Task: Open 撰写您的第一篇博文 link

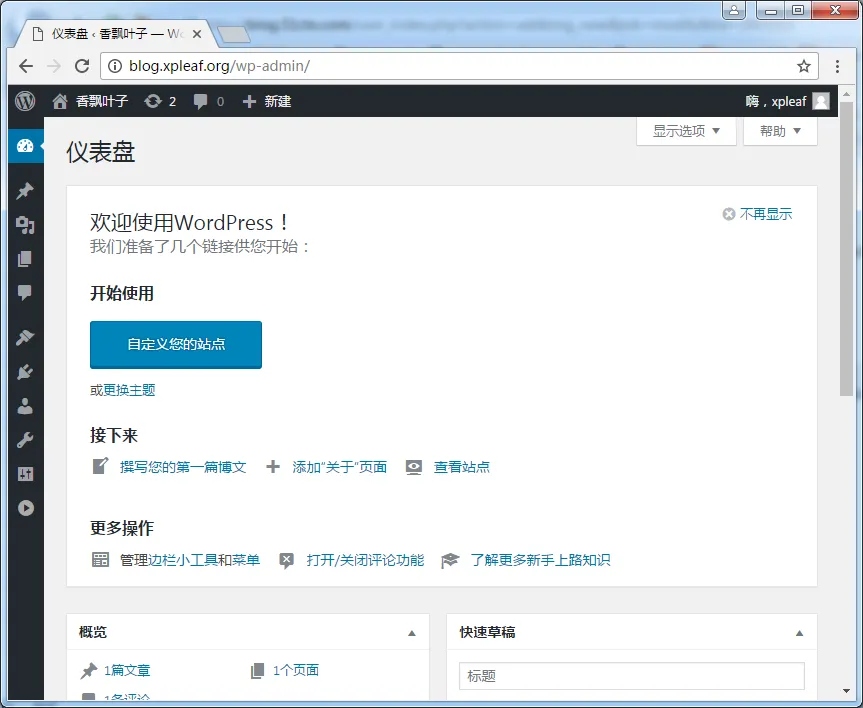Action: pyautogui.click(x=183, y=467)
